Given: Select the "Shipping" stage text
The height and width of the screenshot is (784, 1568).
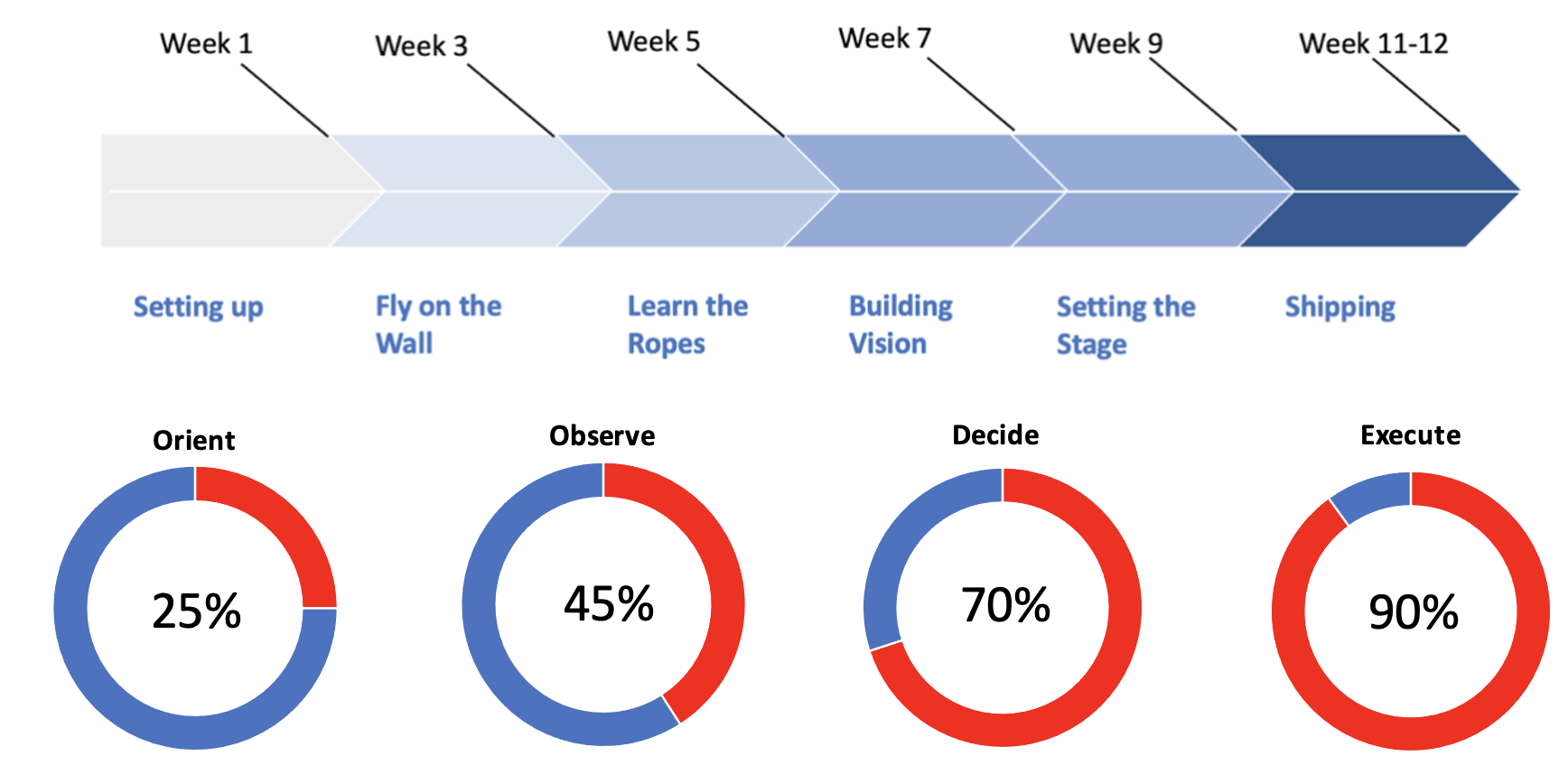Looking at the screenshot, I should click(x=1340, y=307).
